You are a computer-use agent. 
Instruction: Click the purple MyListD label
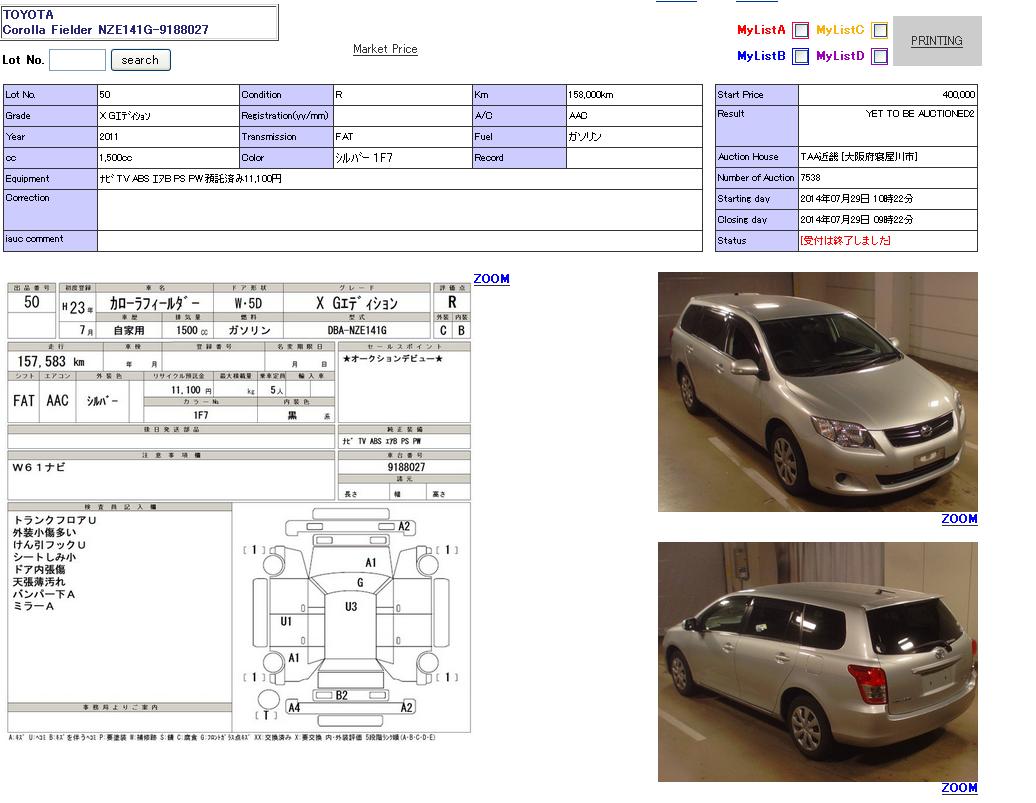[840, 57]
